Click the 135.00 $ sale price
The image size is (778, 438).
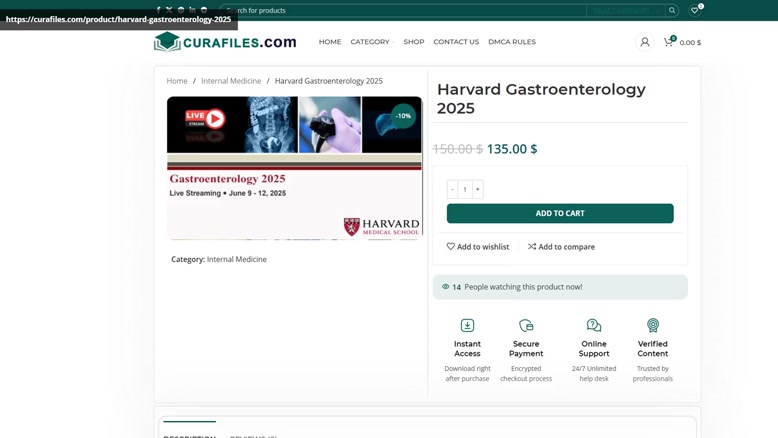[512, 149]
